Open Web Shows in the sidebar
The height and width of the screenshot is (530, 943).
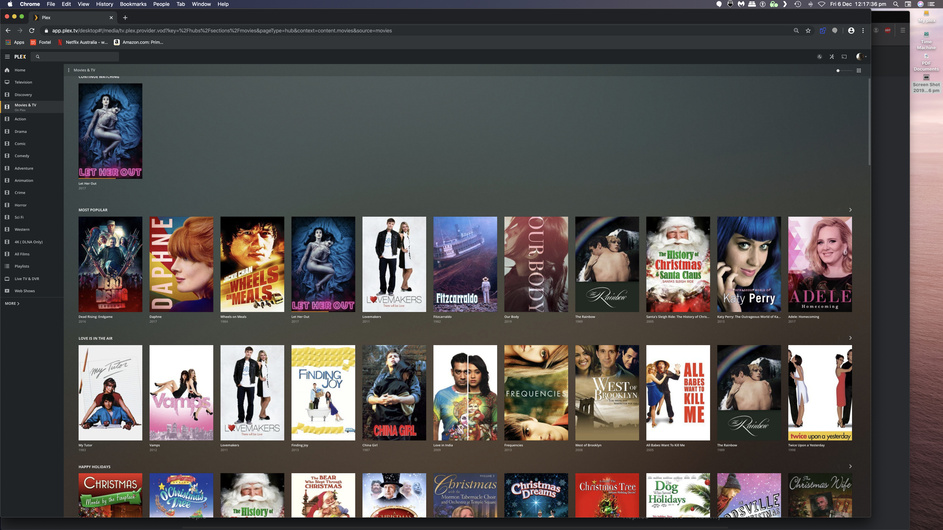pyautogui.click(x=31, y=291)
